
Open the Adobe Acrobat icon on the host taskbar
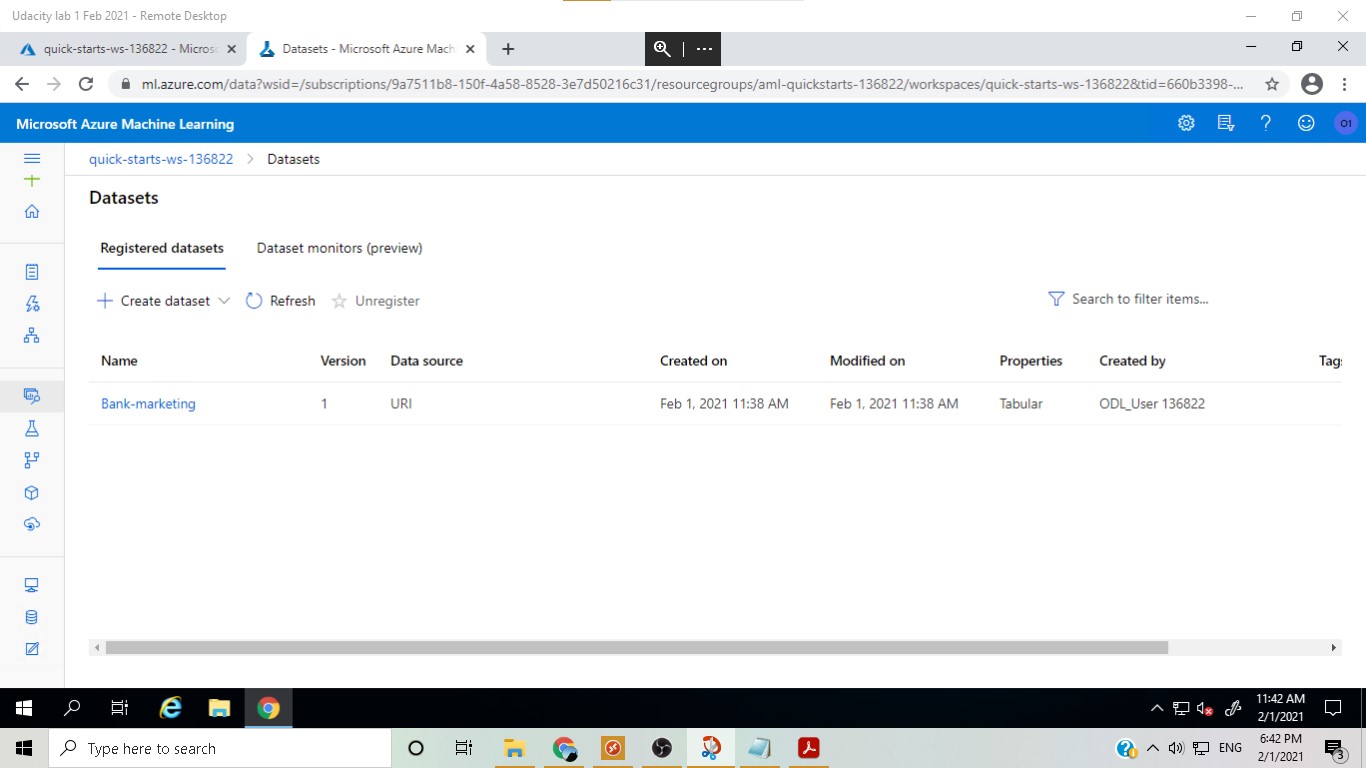(808, 748)
